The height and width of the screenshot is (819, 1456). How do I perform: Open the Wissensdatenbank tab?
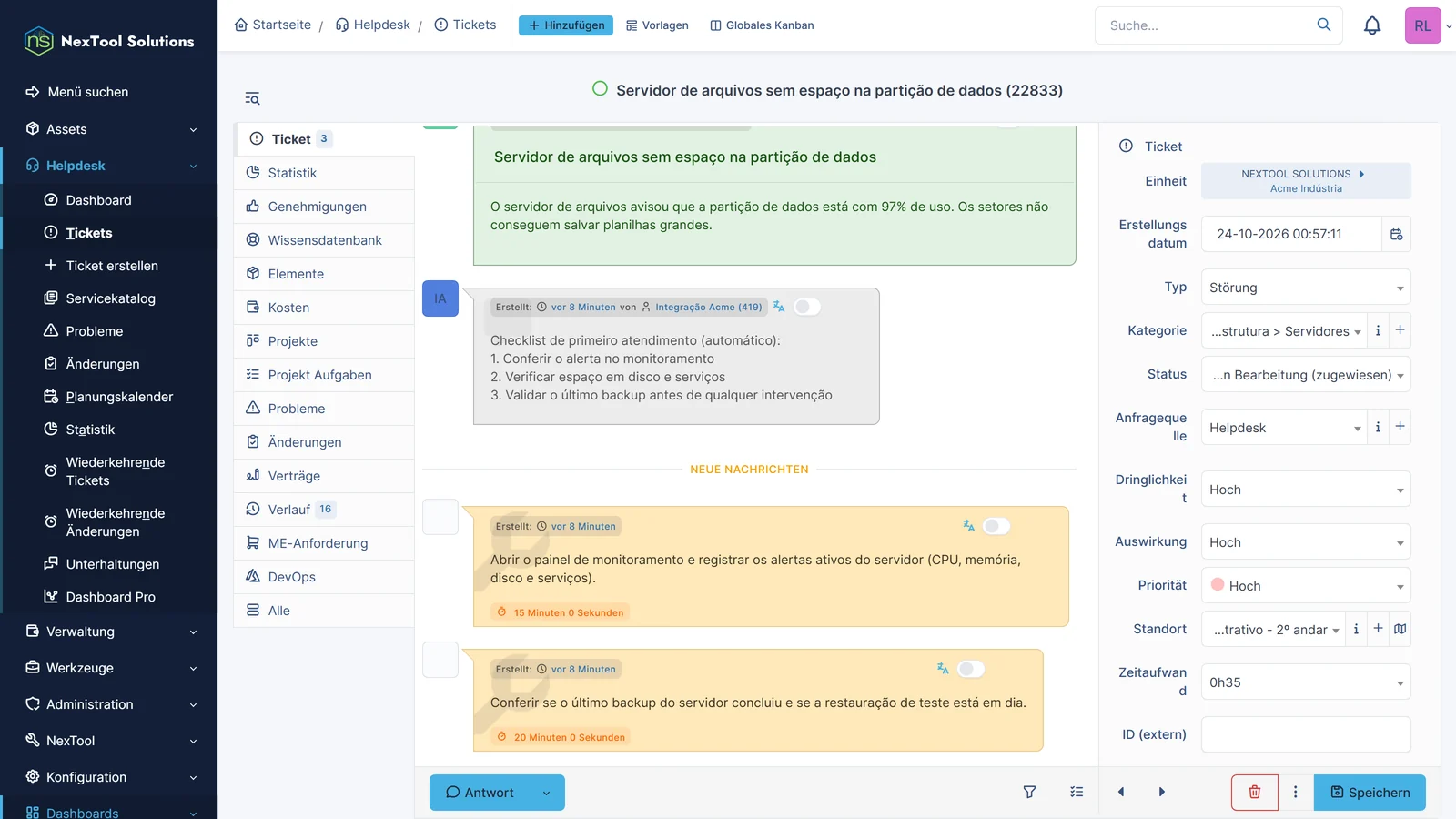324,240
